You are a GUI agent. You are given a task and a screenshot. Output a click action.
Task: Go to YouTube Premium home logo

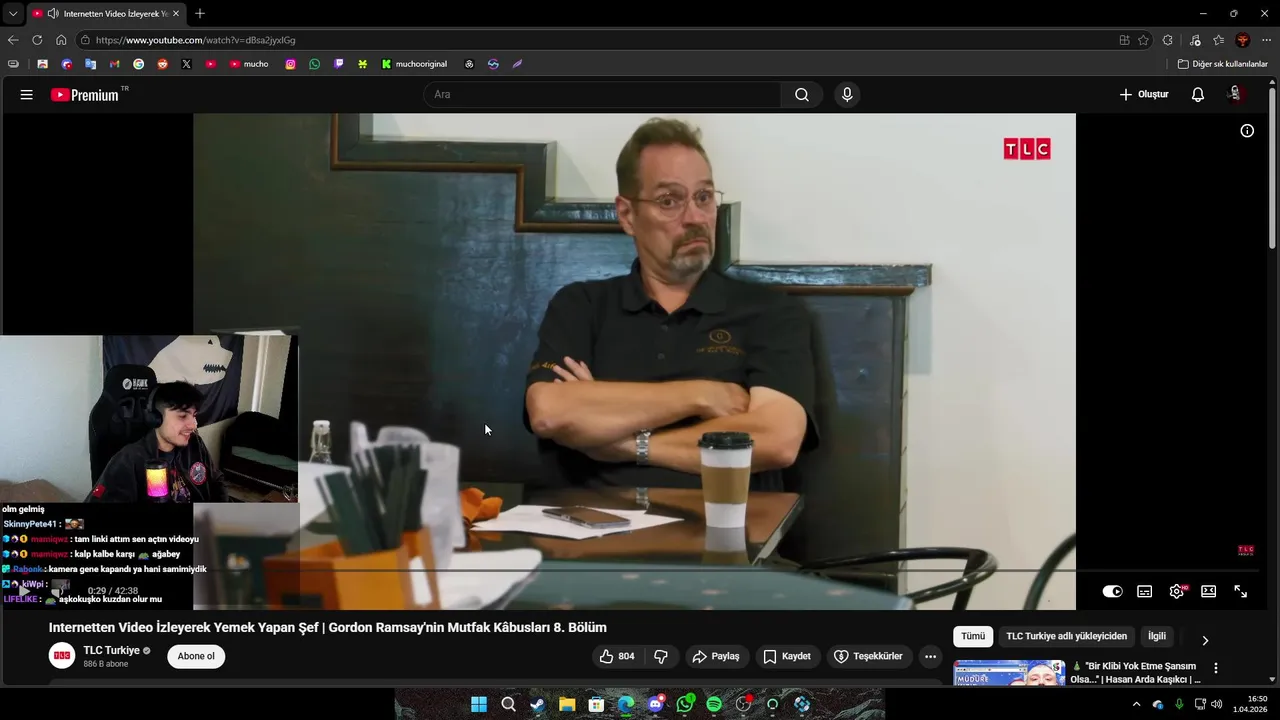click(x=85, y=95)
